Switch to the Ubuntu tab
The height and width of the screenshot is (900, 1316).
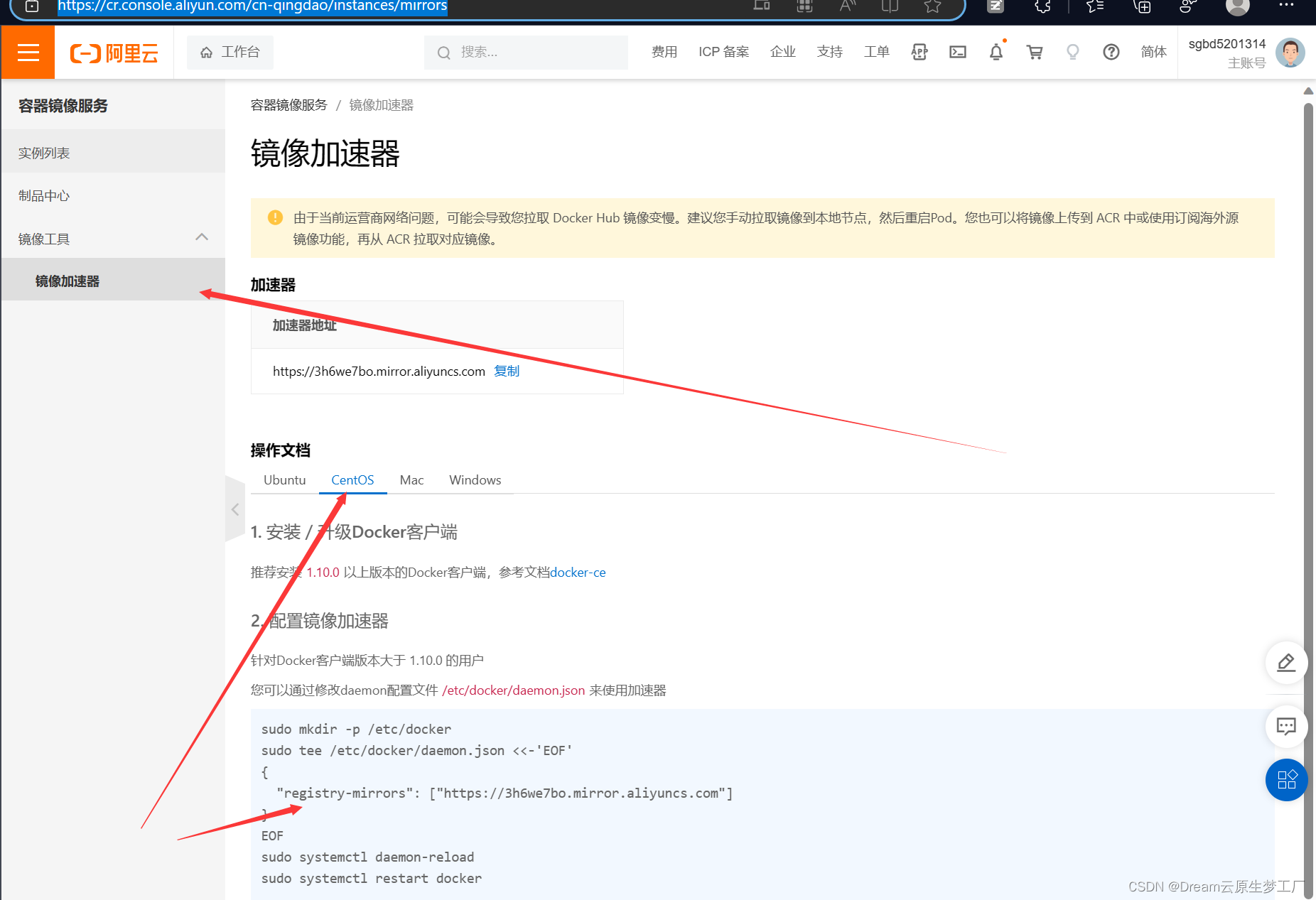tap(284, 479)
